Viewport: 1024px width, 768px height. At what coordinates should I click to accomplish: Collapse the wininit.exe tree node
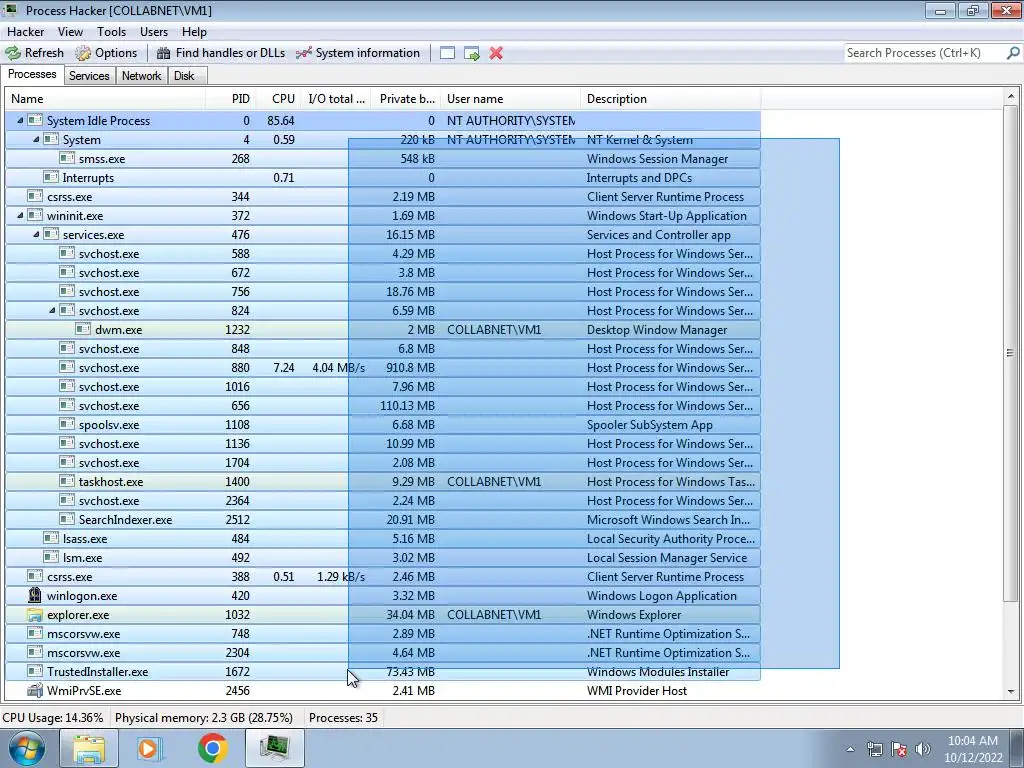(x=20, y=215)
